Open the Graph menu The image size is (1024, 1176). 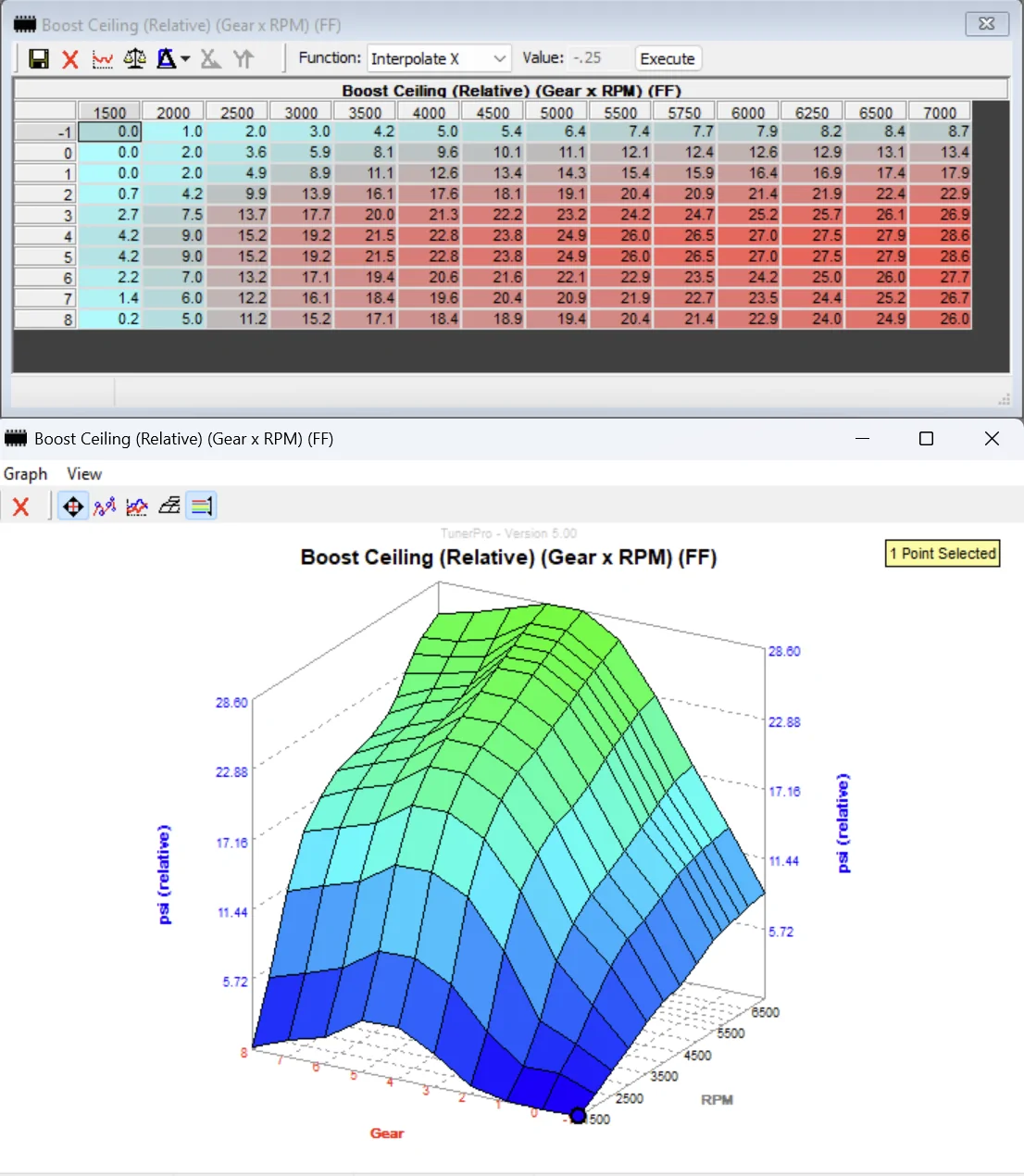point(26,474)
